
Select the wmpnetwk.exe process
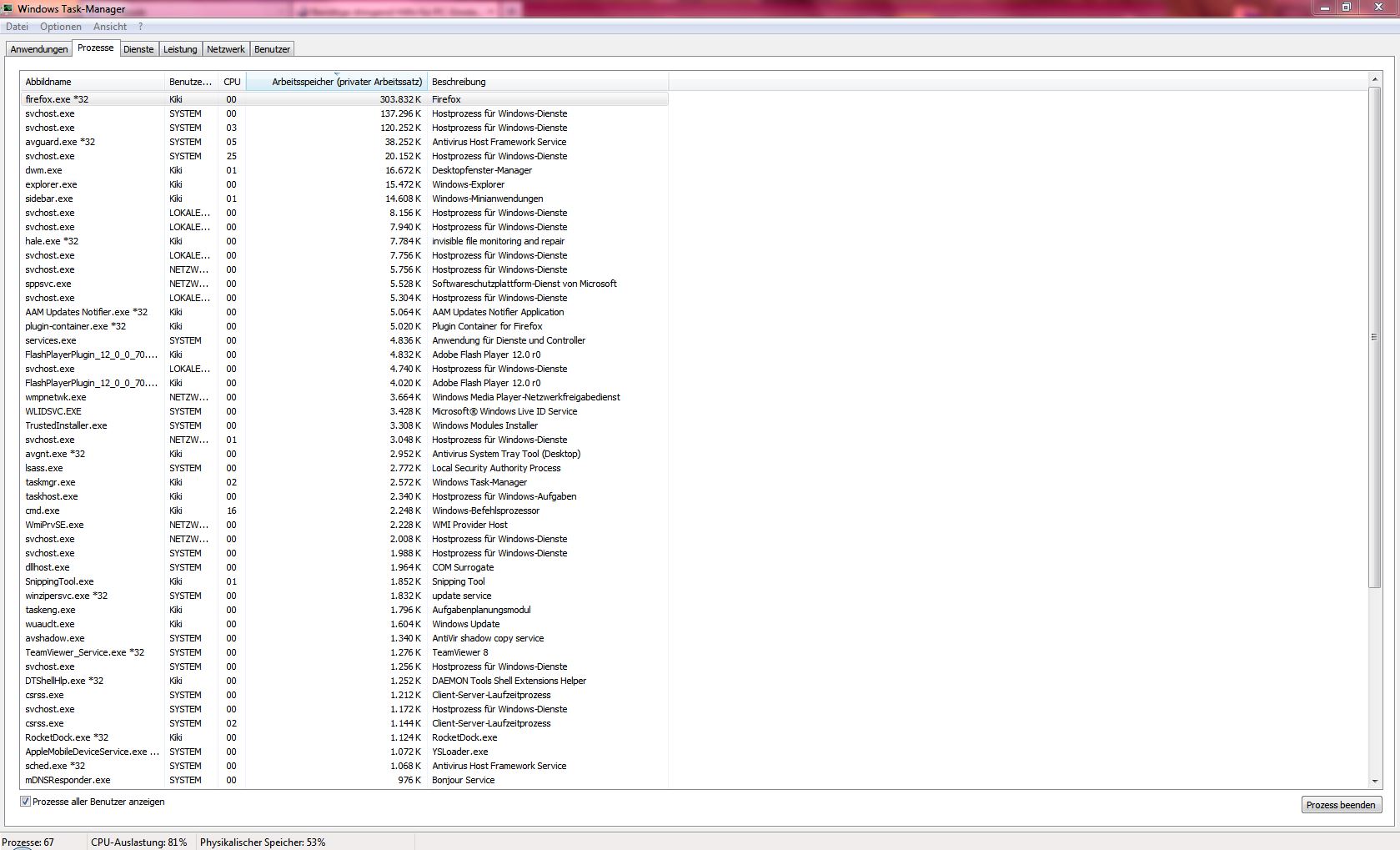click(x=344, y=397)
